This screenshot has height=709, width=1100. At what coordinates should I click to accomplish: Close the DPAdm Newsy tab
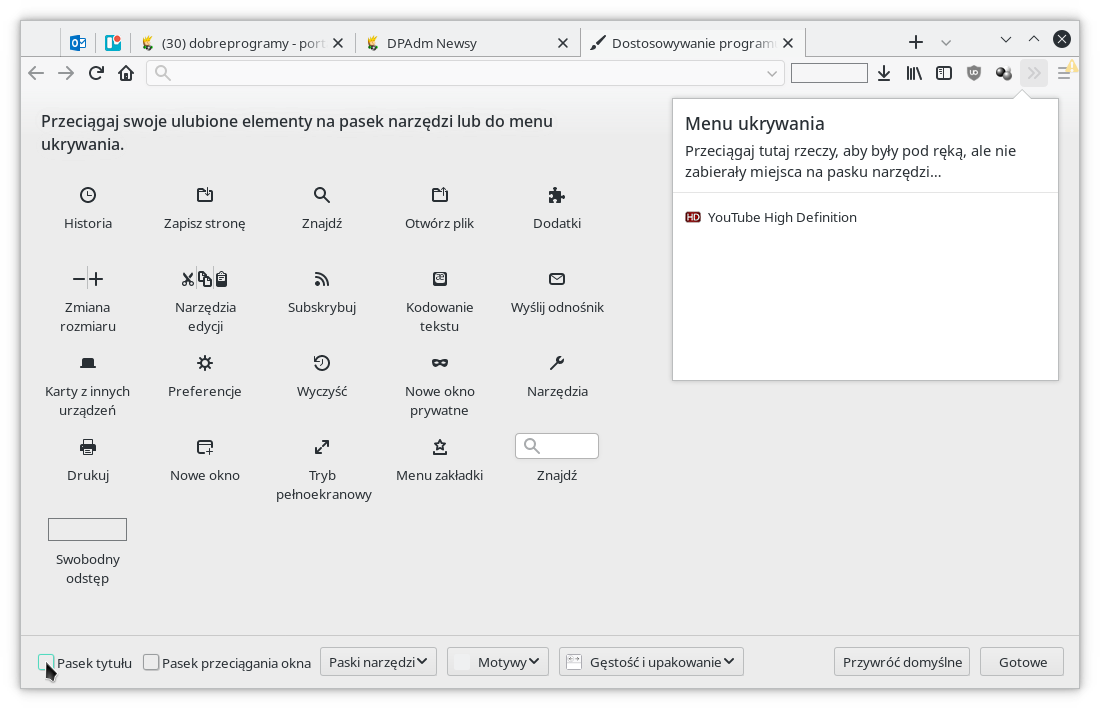[x=563, y=43]
